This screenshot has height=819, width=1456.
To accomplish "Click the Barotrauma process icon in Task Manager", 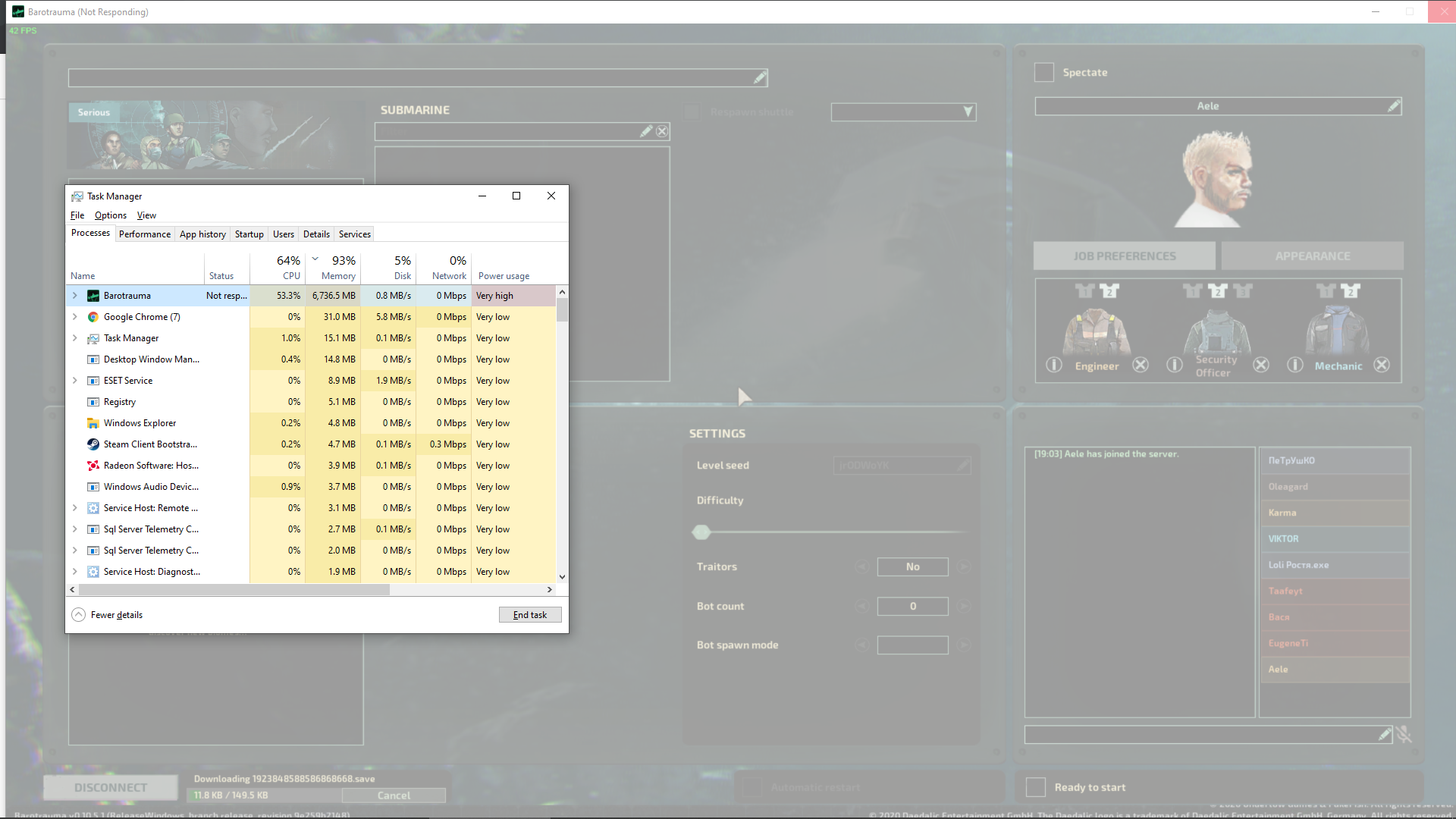I will pyautogui.click(x=93, y=296).
